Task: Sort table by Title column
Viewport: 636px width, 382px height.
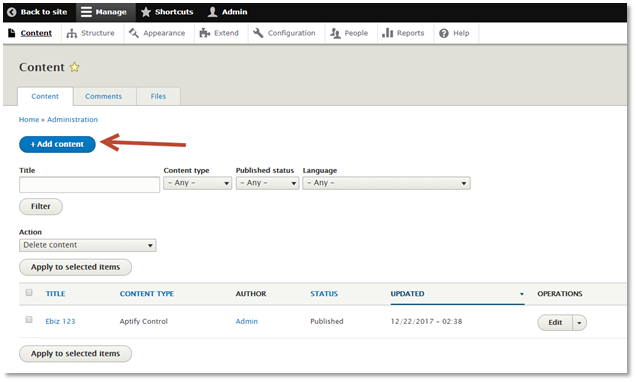Action: tap(55, 294)
